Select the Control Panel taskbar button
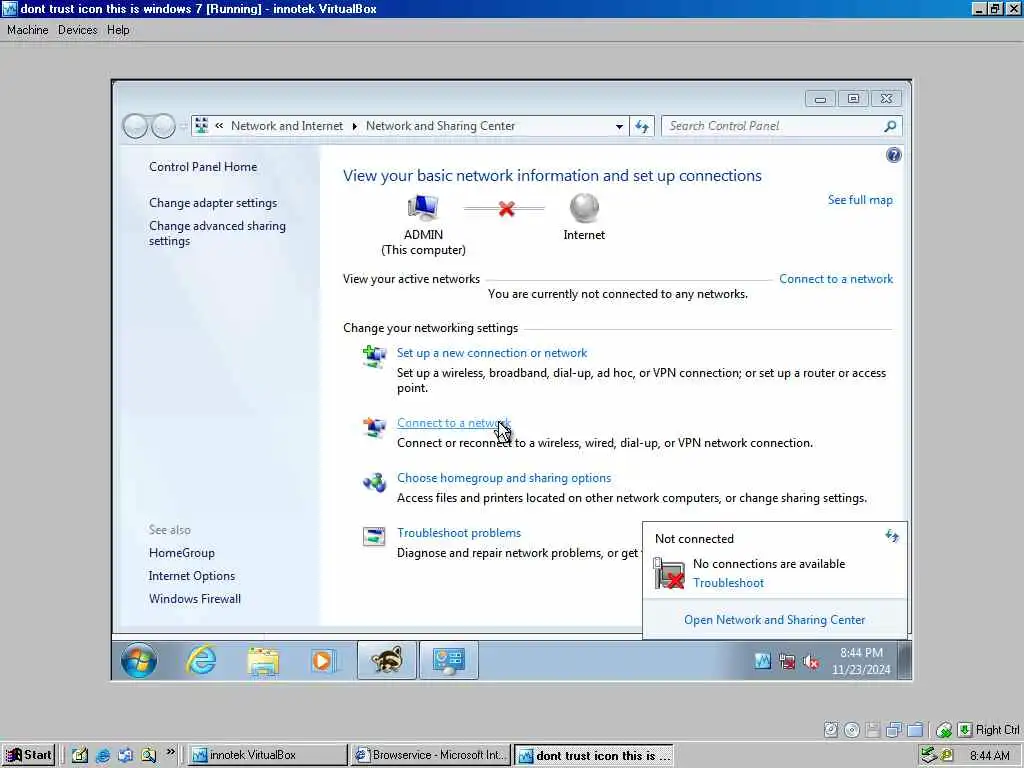 (449, 660)
